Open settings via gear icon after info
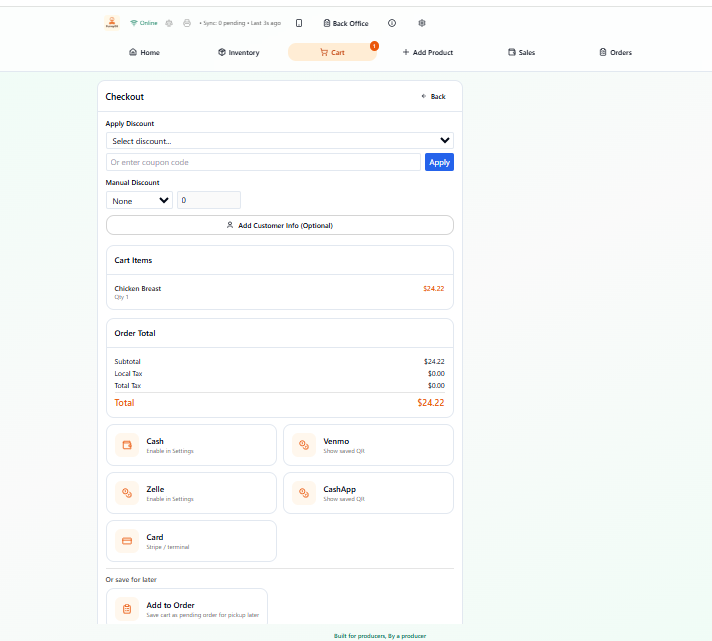This screenshot has width=712, height=641. [422, 23]
